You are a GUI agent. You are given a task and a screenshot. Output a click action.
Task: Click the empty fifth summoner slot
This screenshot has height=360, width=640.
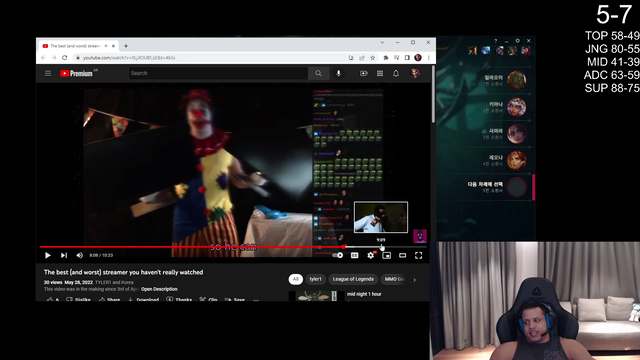[x=516, y=187]
